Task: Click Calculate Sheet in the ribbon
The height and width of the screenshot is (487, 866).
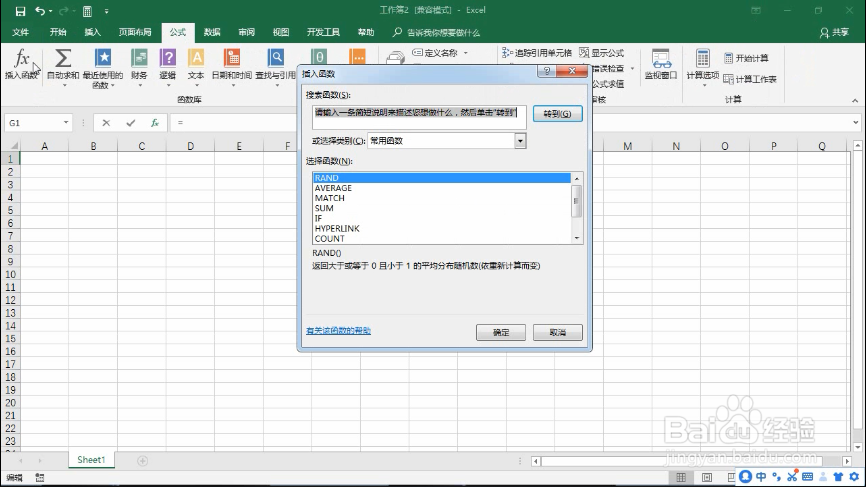Action: [750, 79]
